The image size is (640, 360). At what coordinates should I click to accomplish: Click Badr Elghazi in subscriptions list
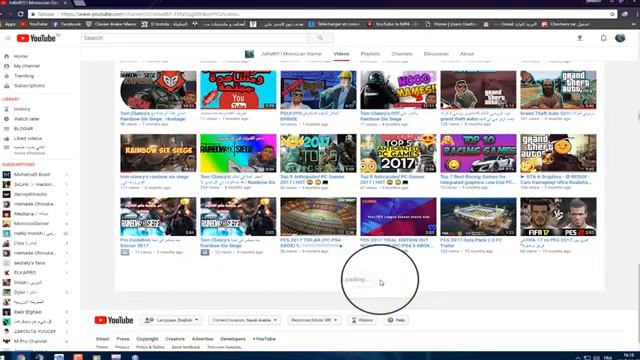click(28, 312)
